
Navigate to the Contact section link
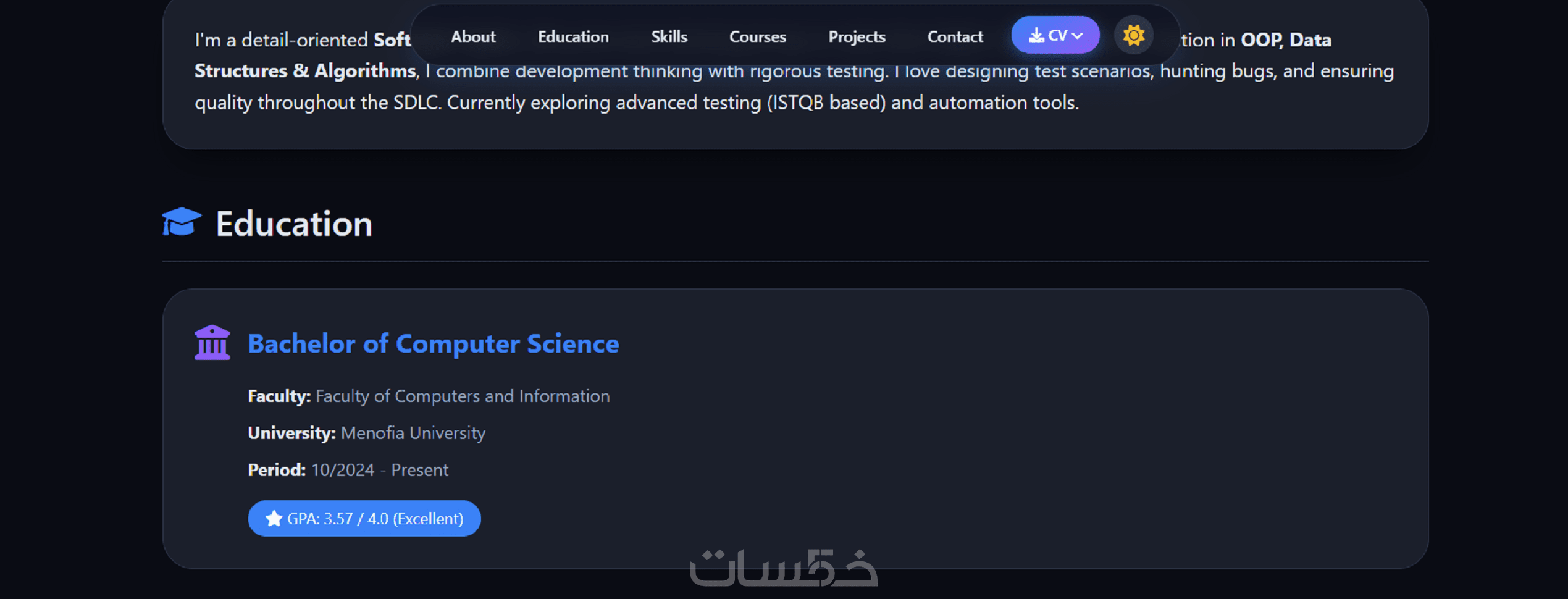click(x=955, y=36)
